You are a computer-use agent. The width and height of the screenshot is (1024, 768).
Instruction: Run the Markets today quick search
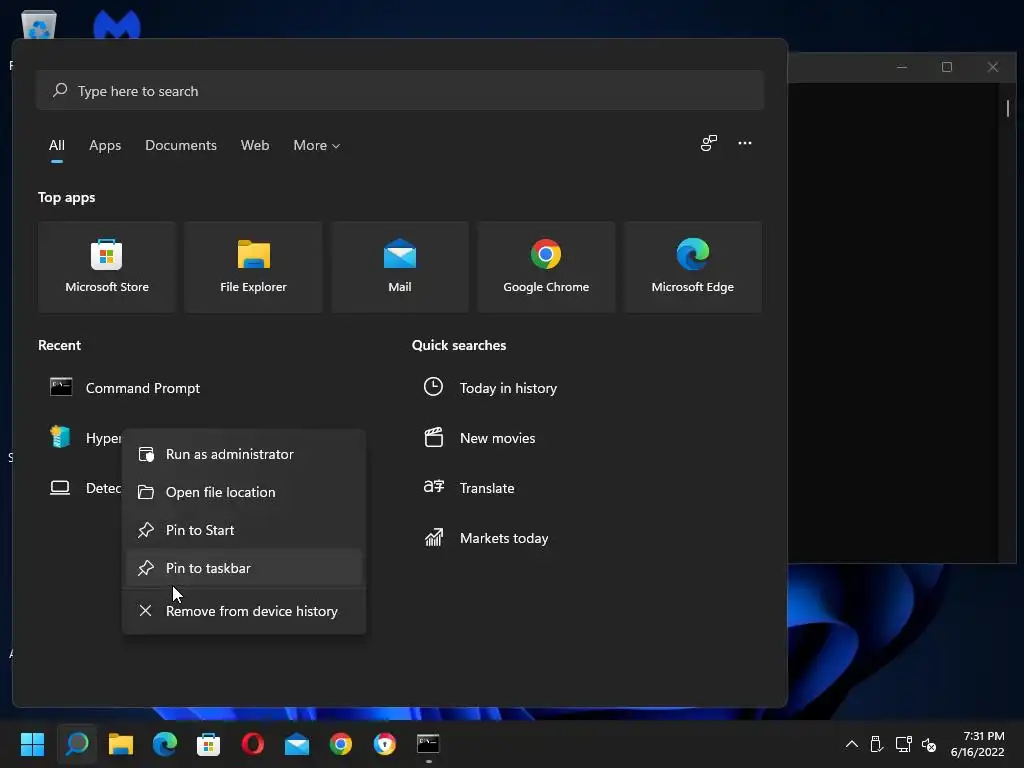[x=486, y=538]
